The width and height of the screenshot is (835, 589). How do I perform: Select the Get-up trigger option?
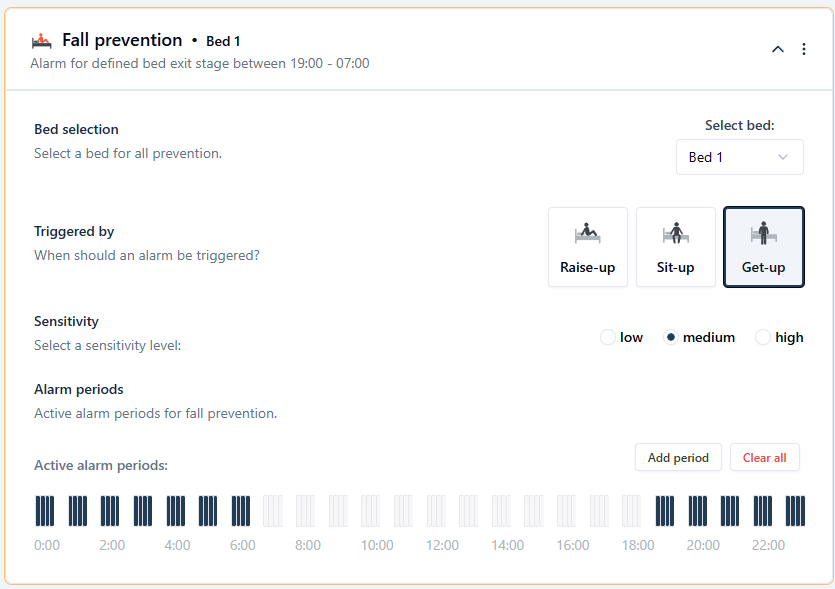pyautogui.click(x=763, y=247)
